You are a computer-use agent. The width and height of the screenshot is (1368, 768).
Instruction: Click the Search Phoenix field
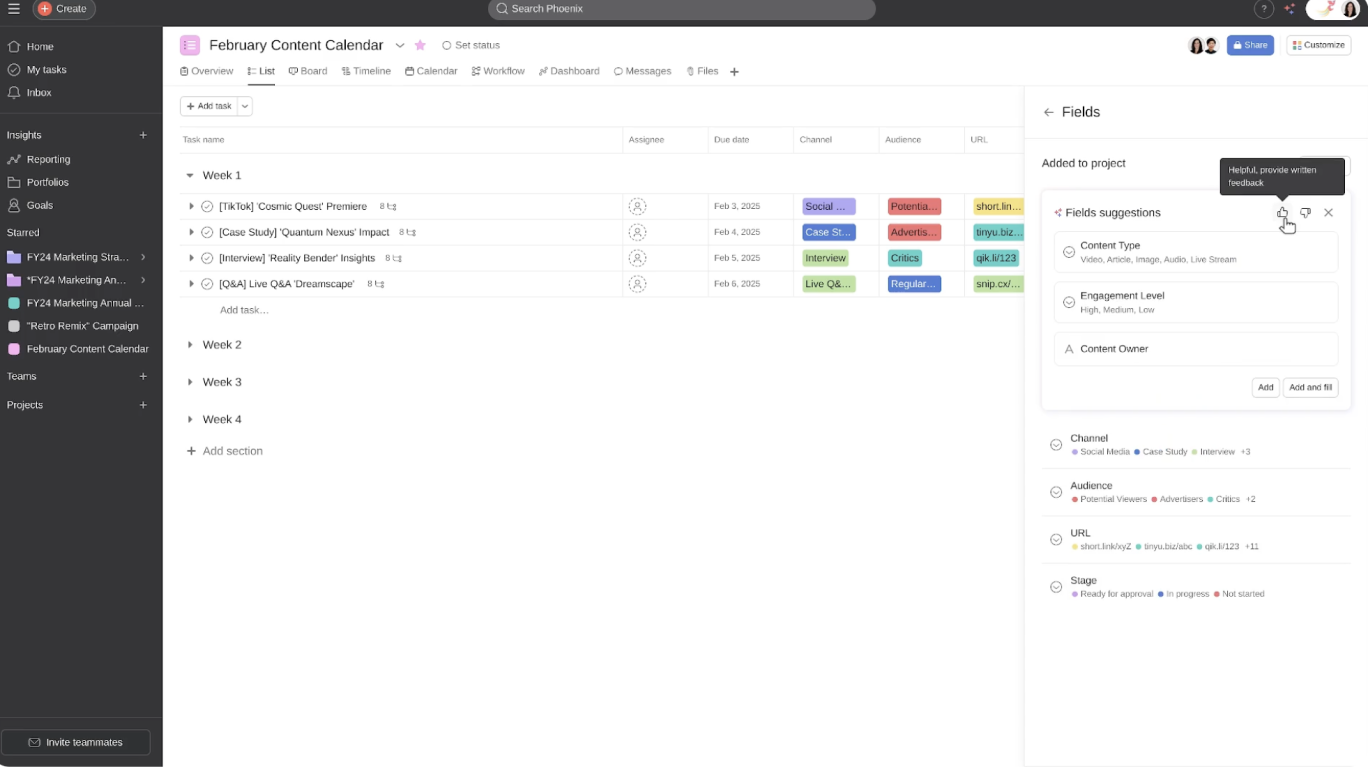click(680, 8)
